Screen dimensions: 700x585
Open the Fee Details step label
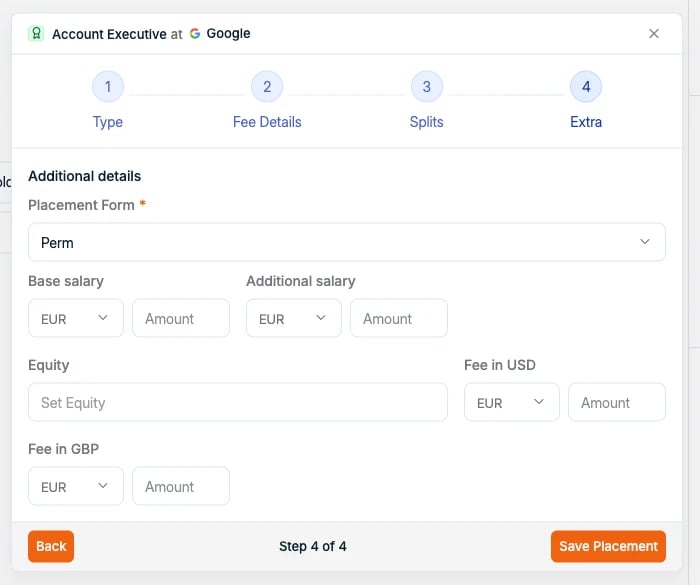(x=267, y=122)
